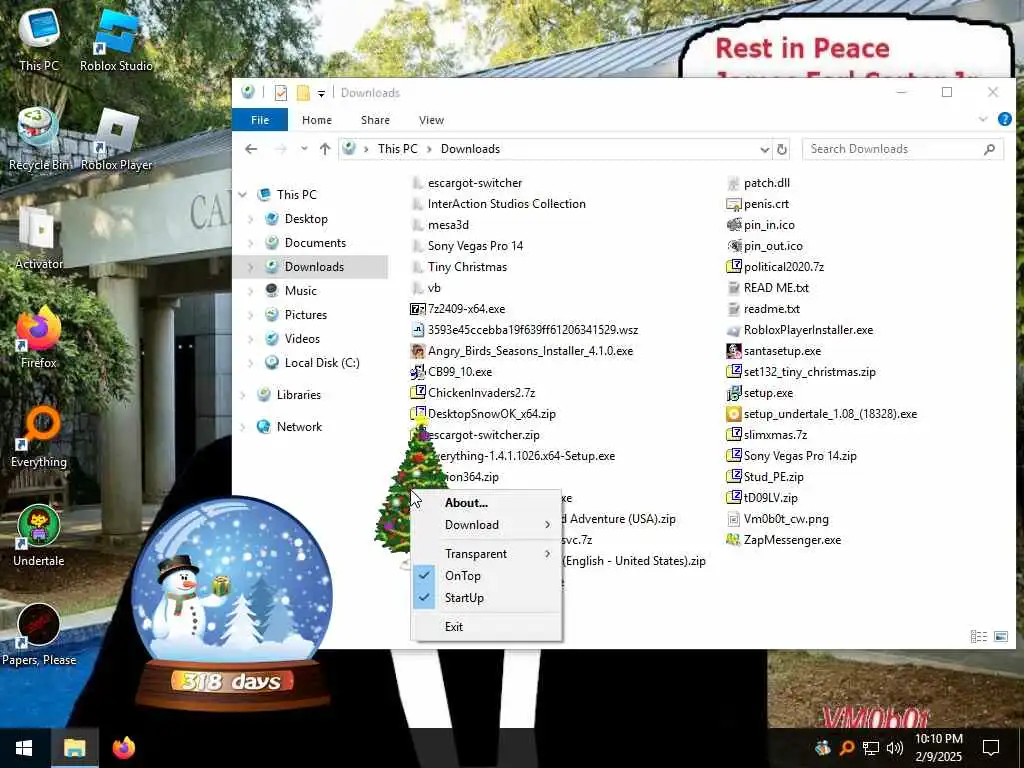Open the Transparent submenu
The height and width of the screenshot is (768, 1024).
(x=486, y=554)
